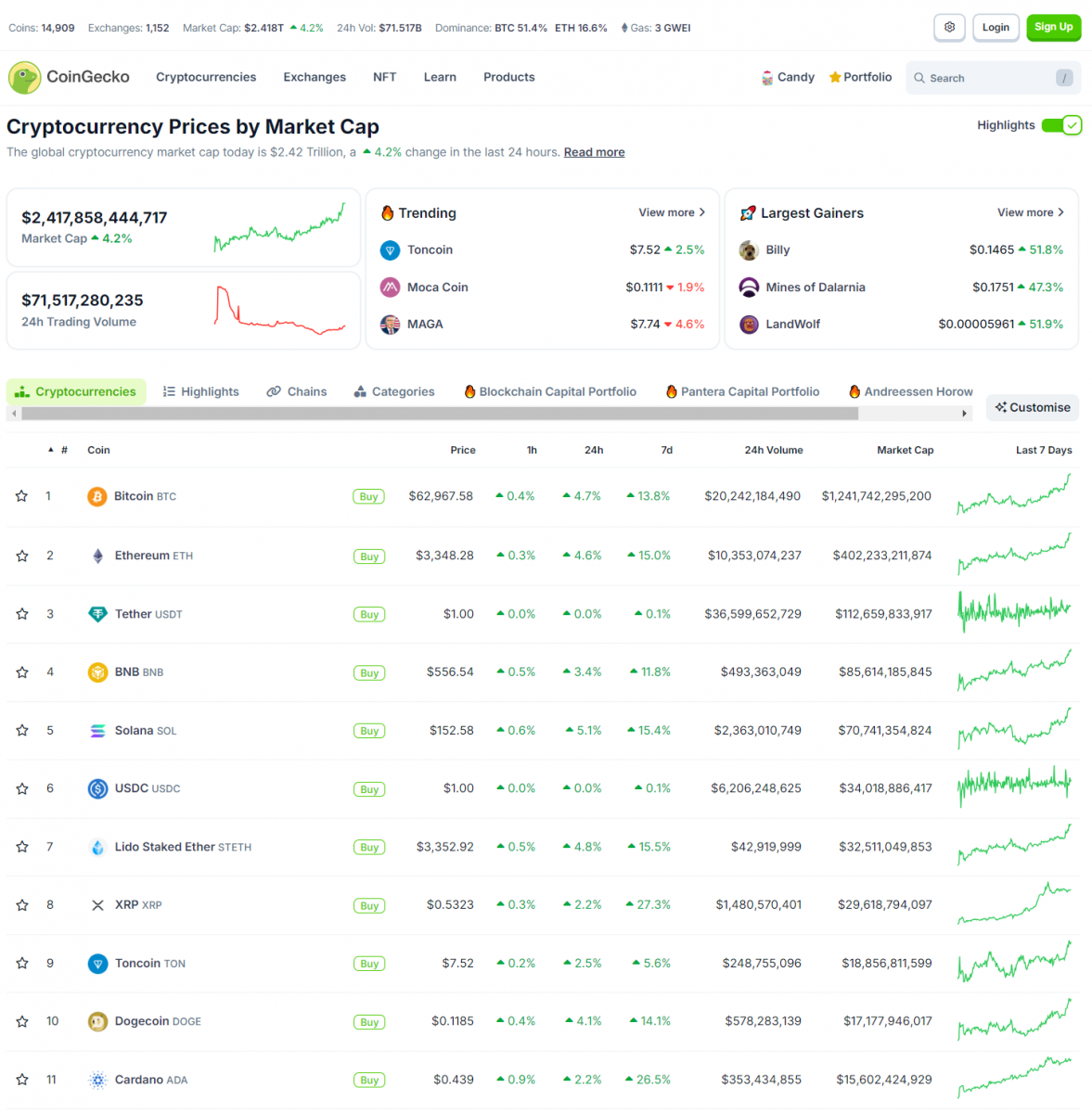Click the Dogecoin coin icon
1092x1113 pixels.
tap(97, 1022)
